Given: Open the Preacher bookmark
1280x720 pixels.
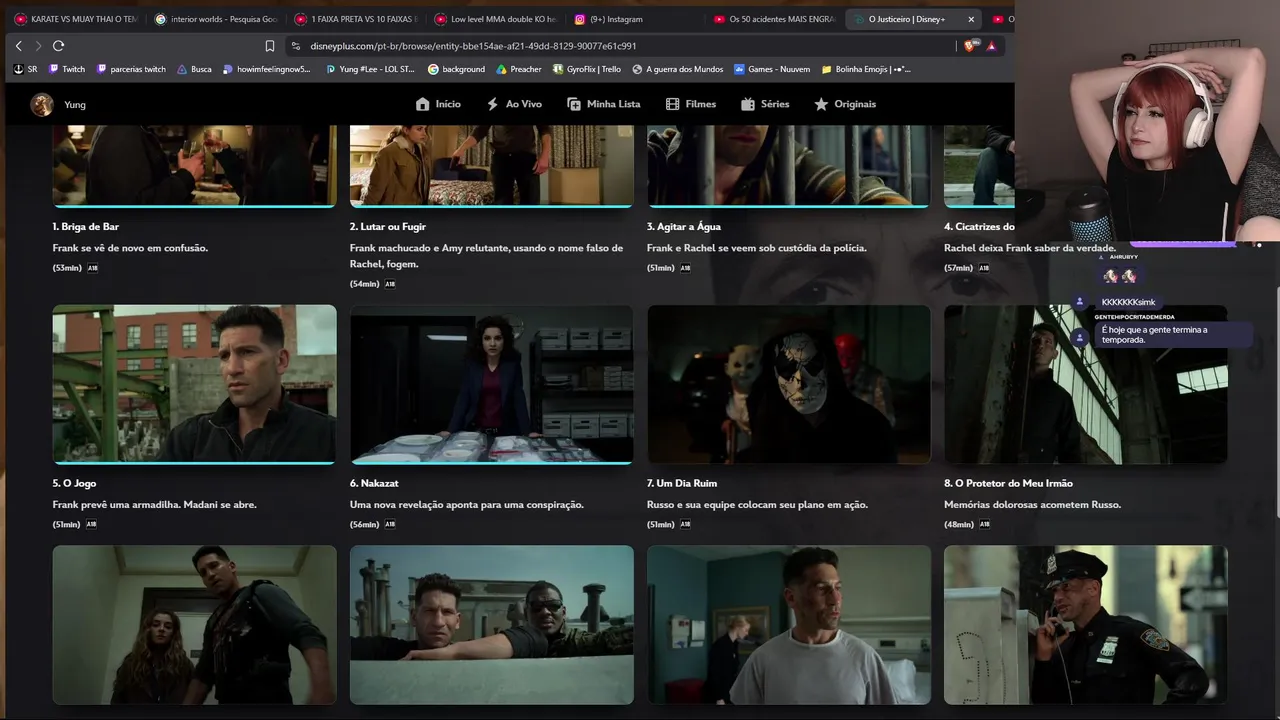Looking at the screenshot, I should [x=518, y=69].
